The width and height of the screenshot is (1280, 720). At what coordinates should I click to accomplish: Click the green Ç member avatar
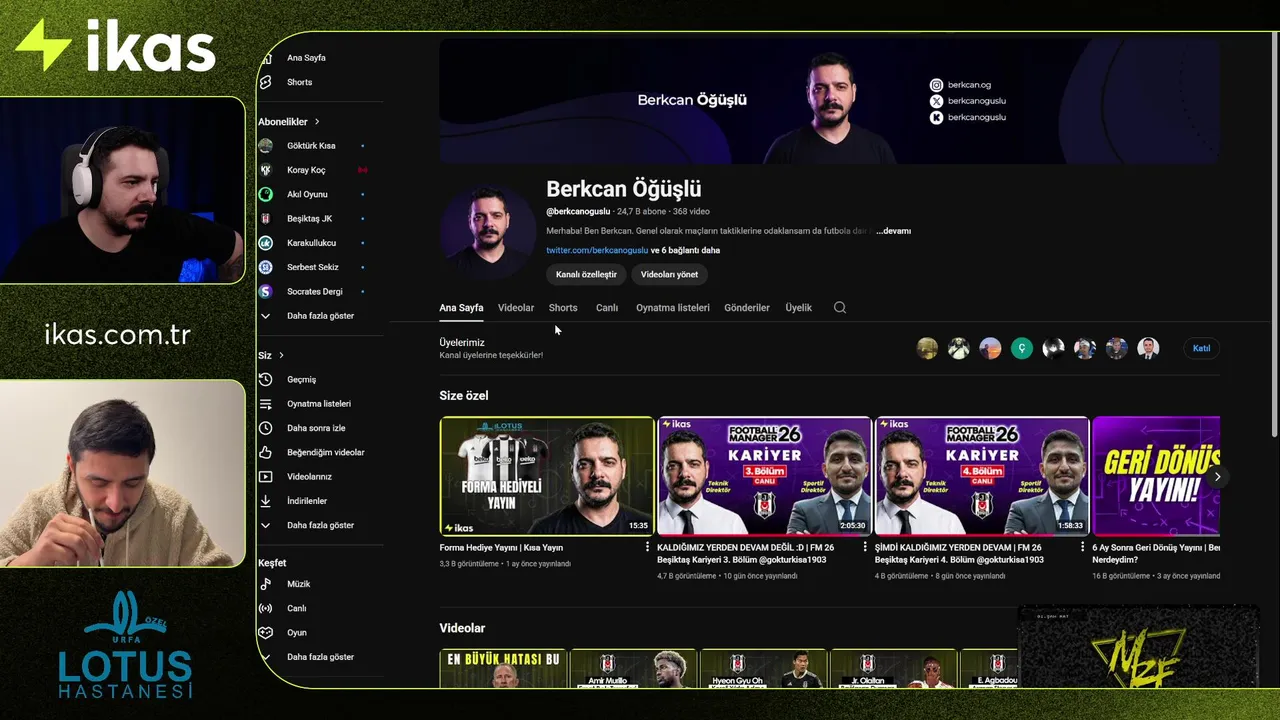(x=1021, y=348)
